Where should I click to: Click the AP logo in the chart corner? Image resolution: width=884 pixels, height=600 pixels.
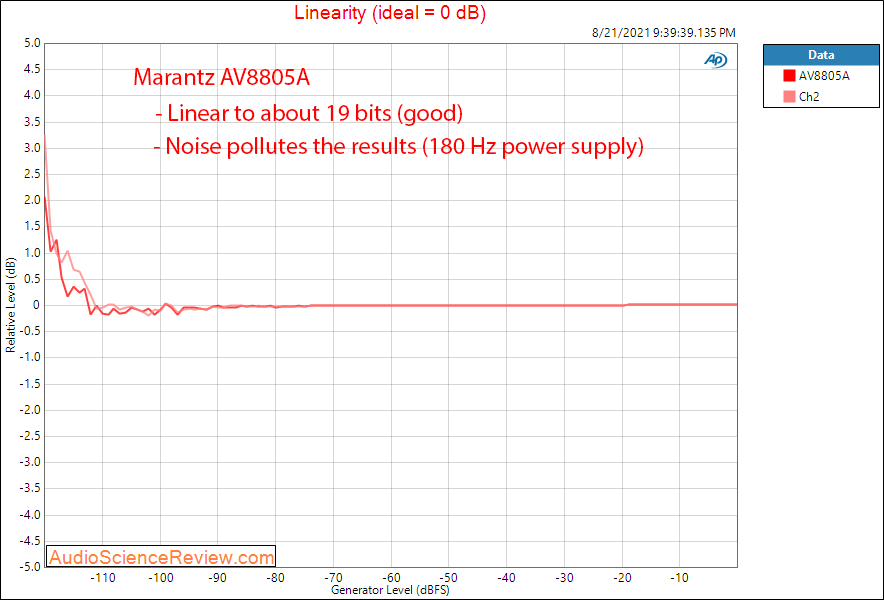(x=715, y=60)
